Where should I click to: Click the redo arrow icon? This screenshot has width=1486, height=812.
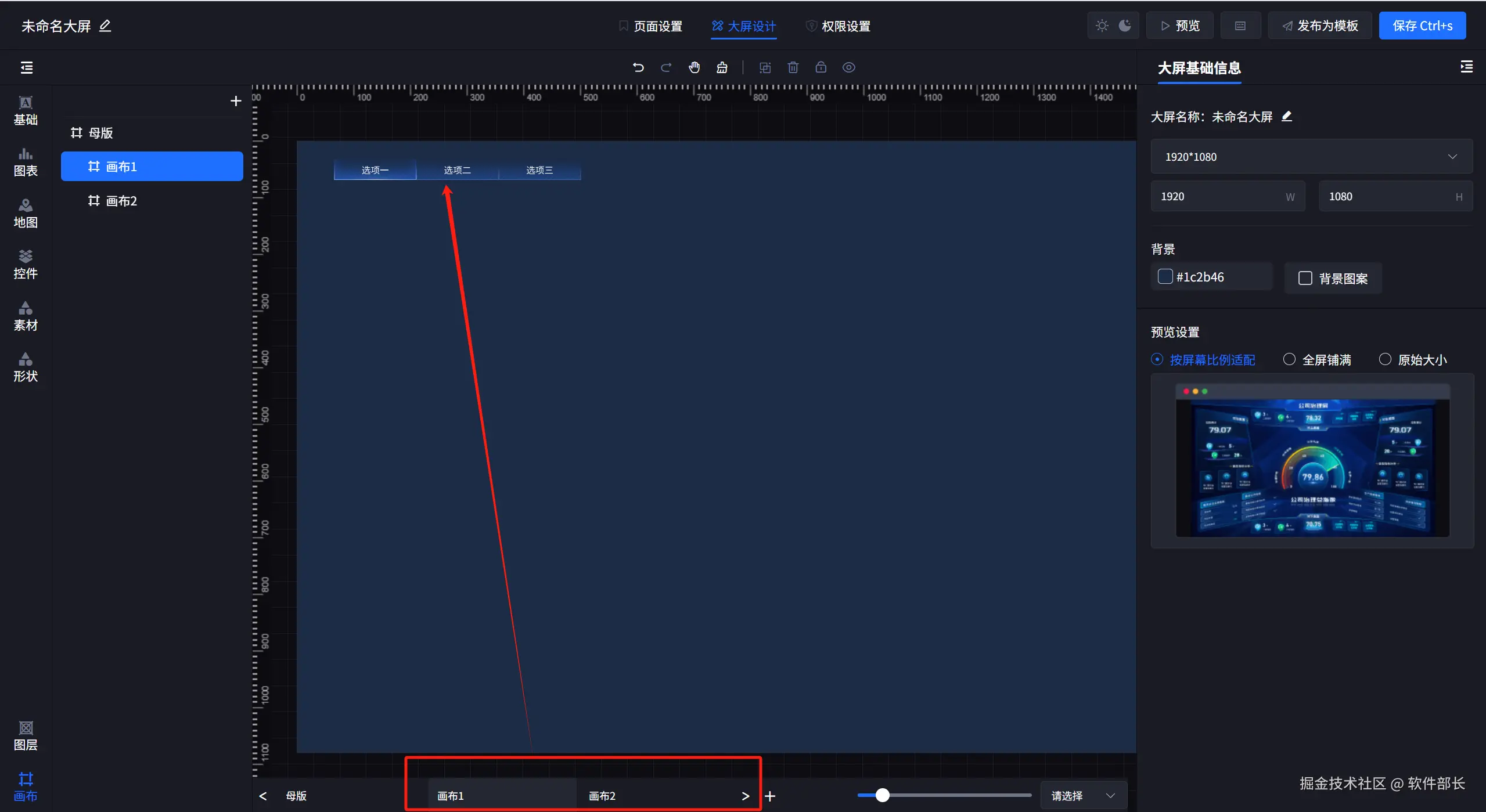tap(666, 67)
